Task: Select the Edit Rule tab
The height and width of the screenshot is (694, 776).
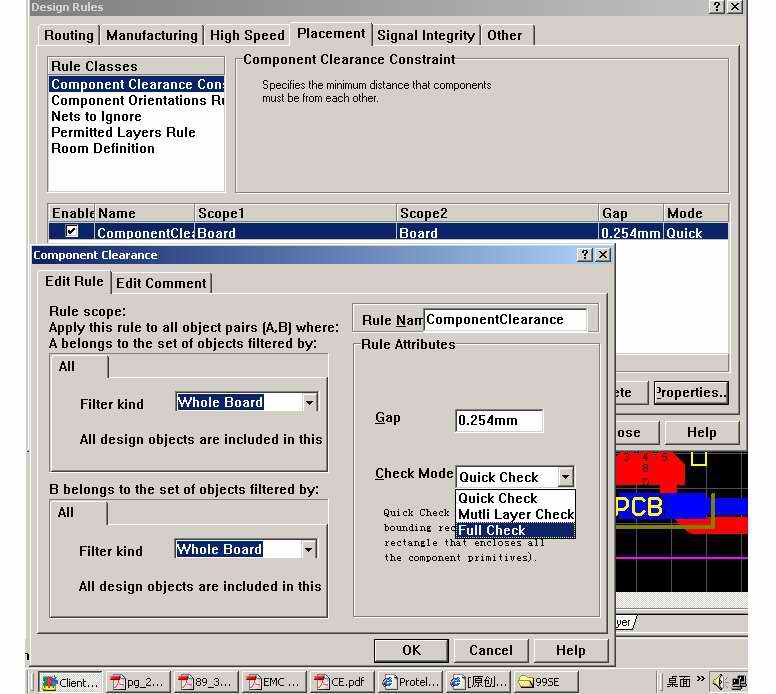Action: [74, 281]
